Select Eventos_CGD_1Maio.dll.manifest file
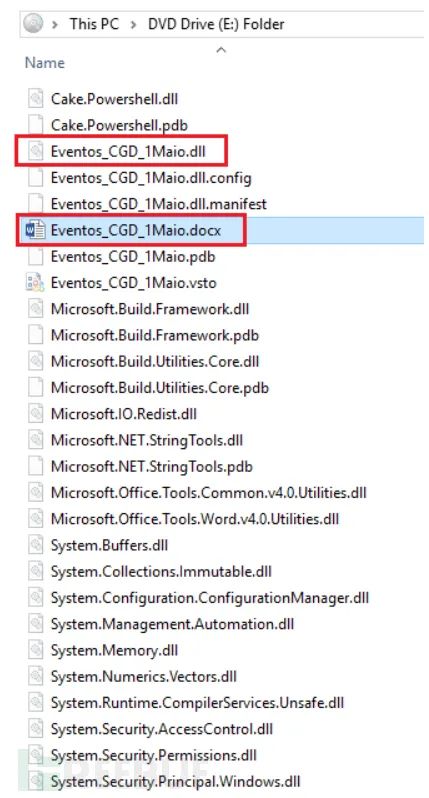The image size is (429, 798). pos(159,205)
